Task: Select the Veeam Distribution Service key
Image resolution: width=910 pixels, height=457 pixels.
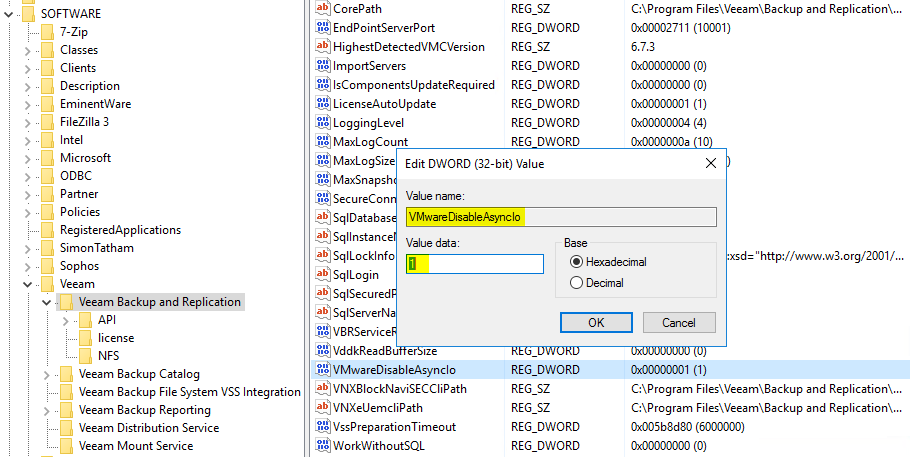Action: click(149, 428)
